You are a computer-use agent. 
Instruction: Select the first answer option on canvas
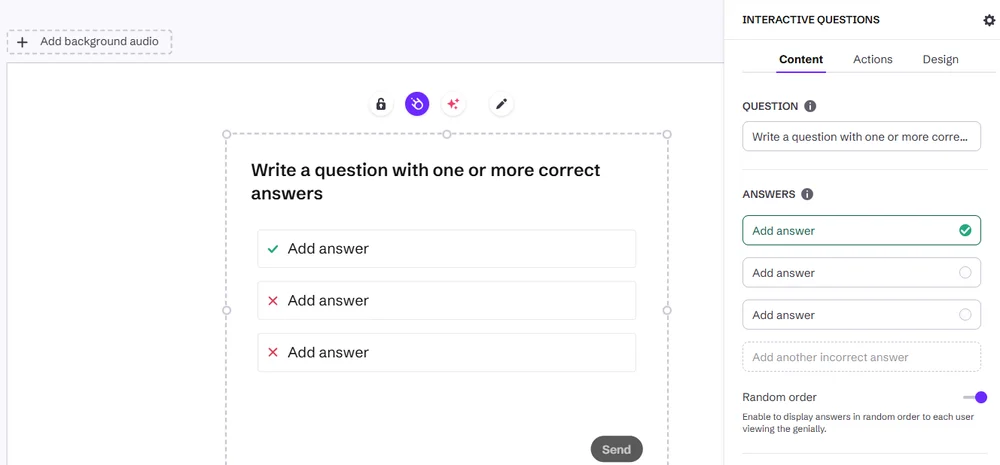pos(446,249)
